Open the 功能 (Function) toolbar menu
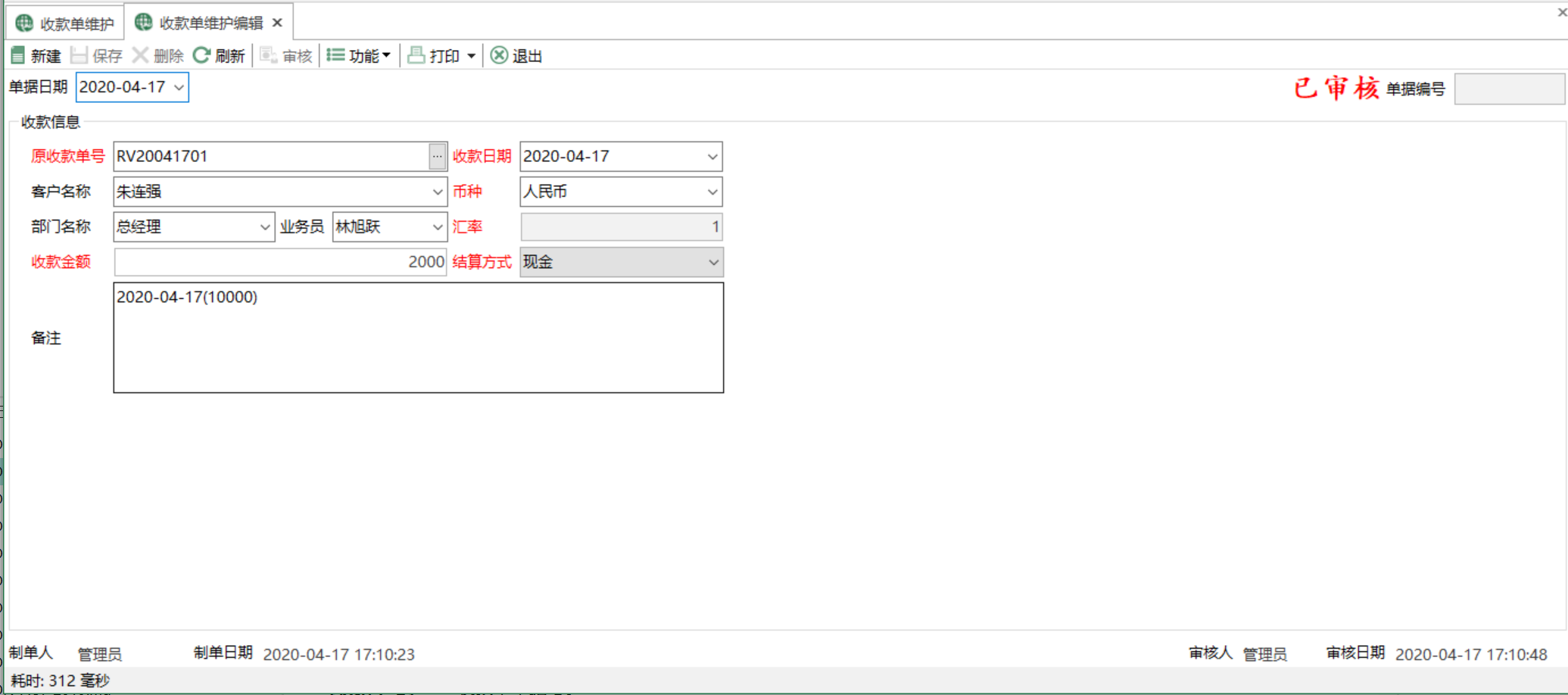This screenshot has height=695, width=1568. (x=359, y=56)
